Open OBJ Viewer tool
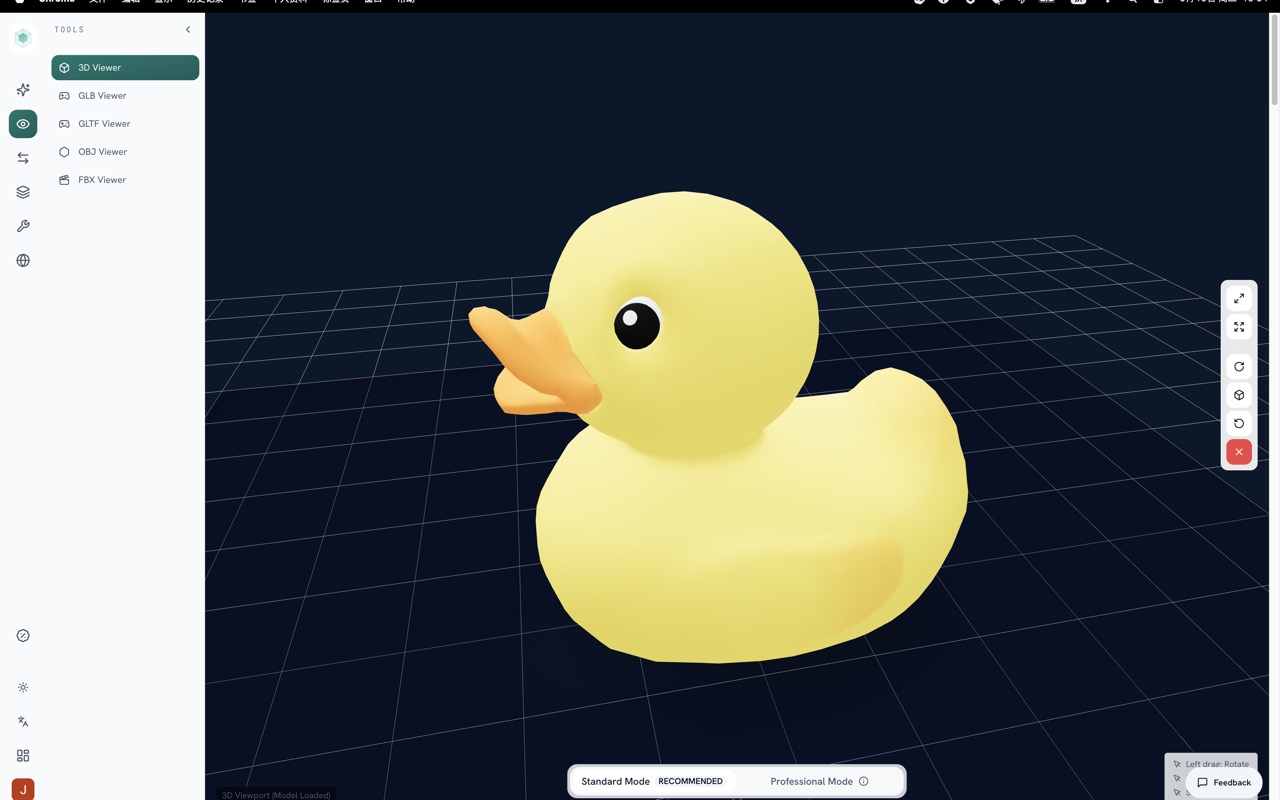This screenshot has height=800, width=1280. pyautogui.click(x=125, y=152)
